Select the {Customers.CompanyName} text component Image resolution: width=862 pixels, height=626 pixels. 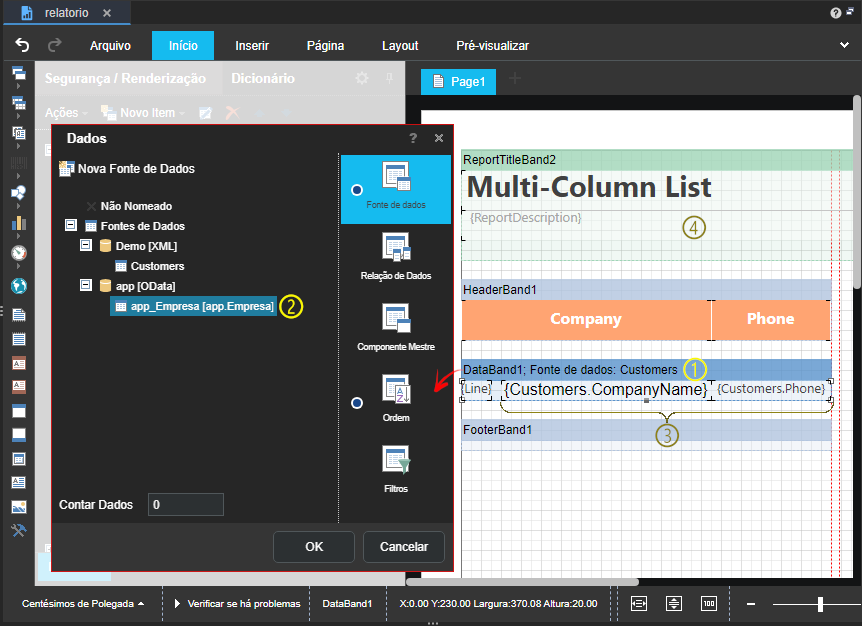point(606,390)
